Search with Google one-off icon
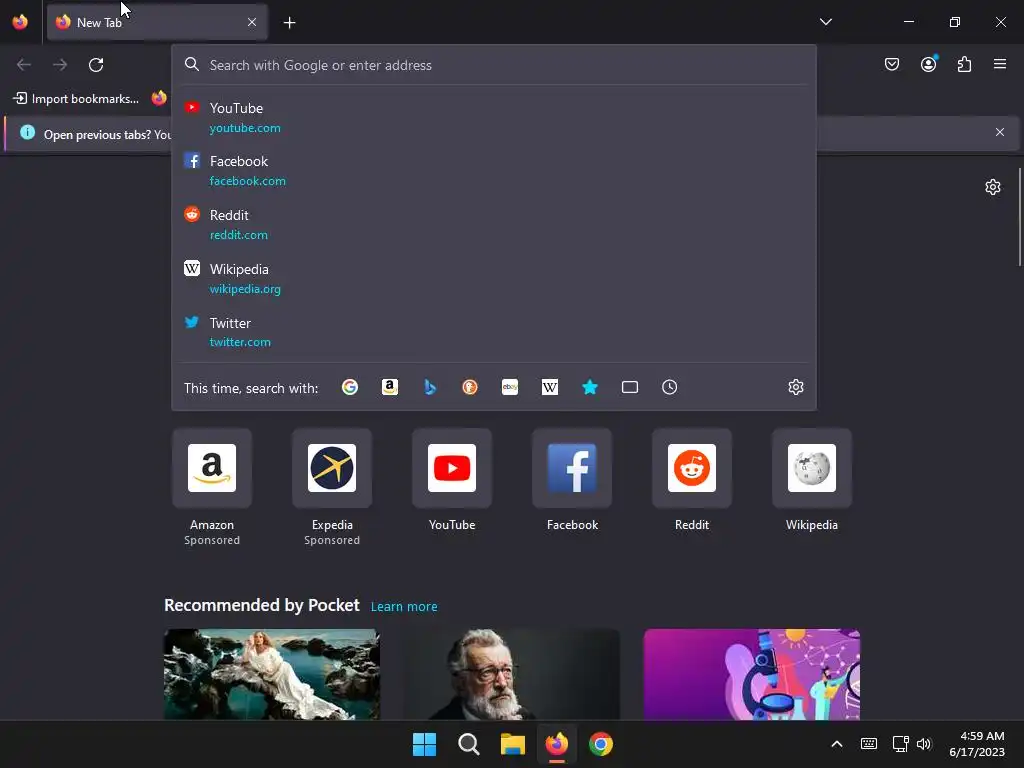This screenshot has width=1024, height=768. pyautogui.click(x=350, y=387)
